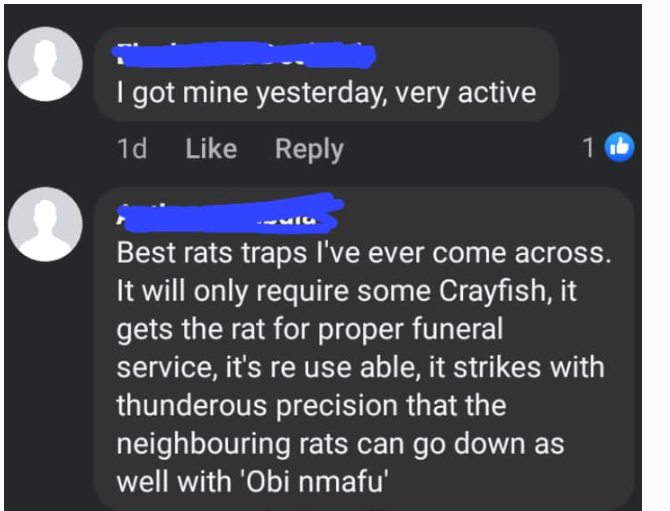Click the quoted text 'Obi nmafu'
This screenshot has width=670, height=511.
[315, 482]
